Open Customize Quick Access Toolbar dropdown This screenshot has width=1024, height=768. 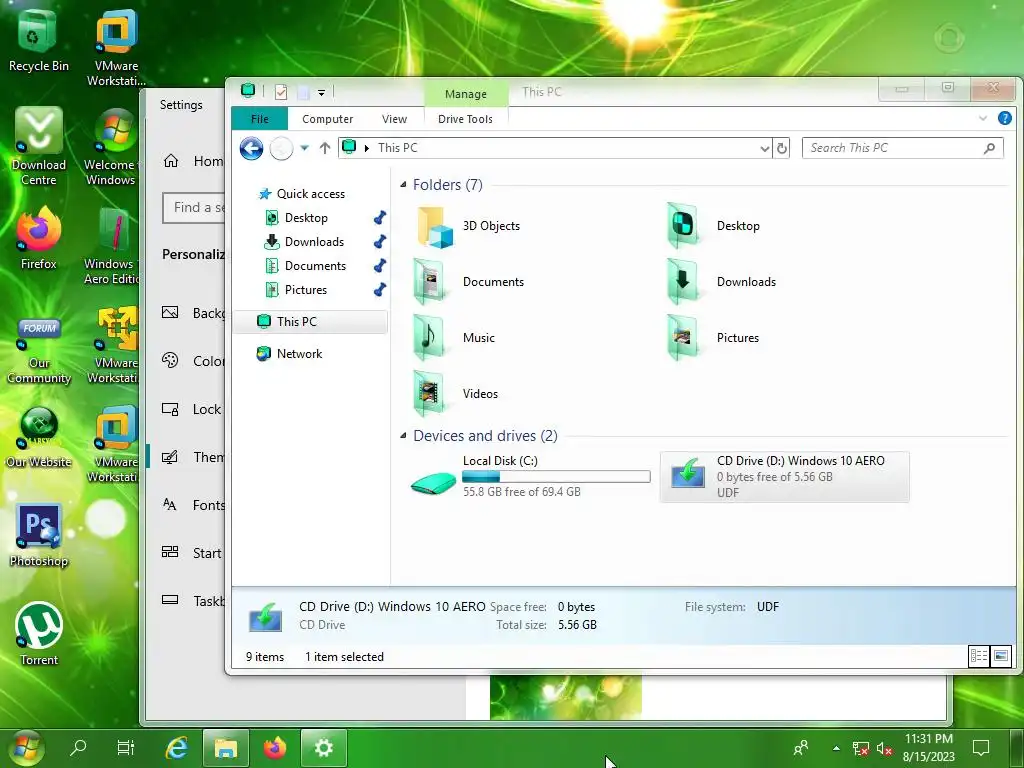[321, 93]
